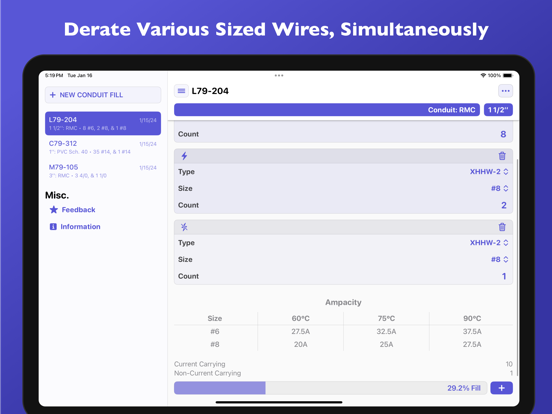This screenshot has height=414, width=552.
Task: Click the 29.2% Fill progress bar
Action: 330,388
